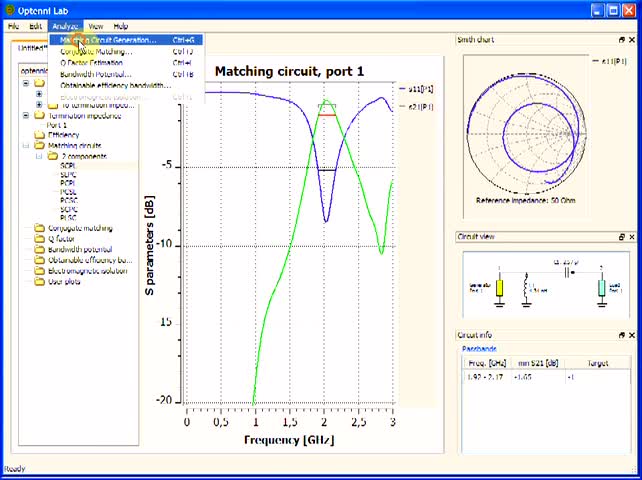The image size is (642, 480).
Task: Click the yellow generator component in circuit
Action: (500, 288)
